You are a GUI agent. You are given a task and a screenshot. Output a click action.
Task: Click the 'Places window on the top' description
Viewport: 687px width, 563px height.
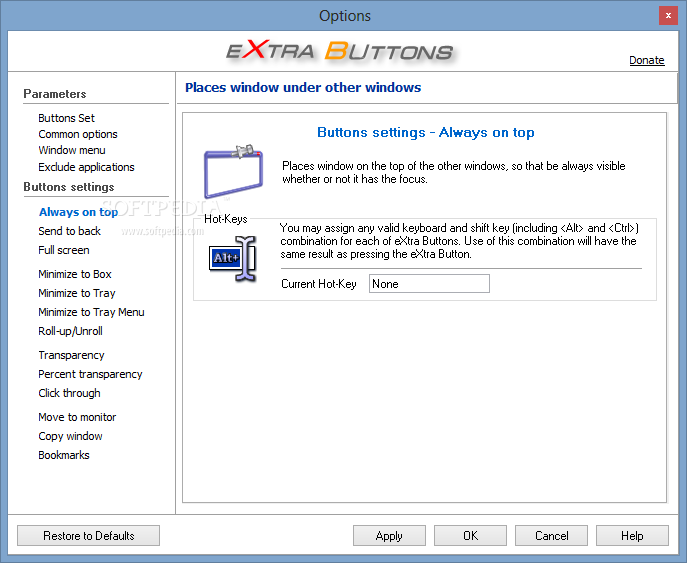pyautogui.click(x=453, y=173)
